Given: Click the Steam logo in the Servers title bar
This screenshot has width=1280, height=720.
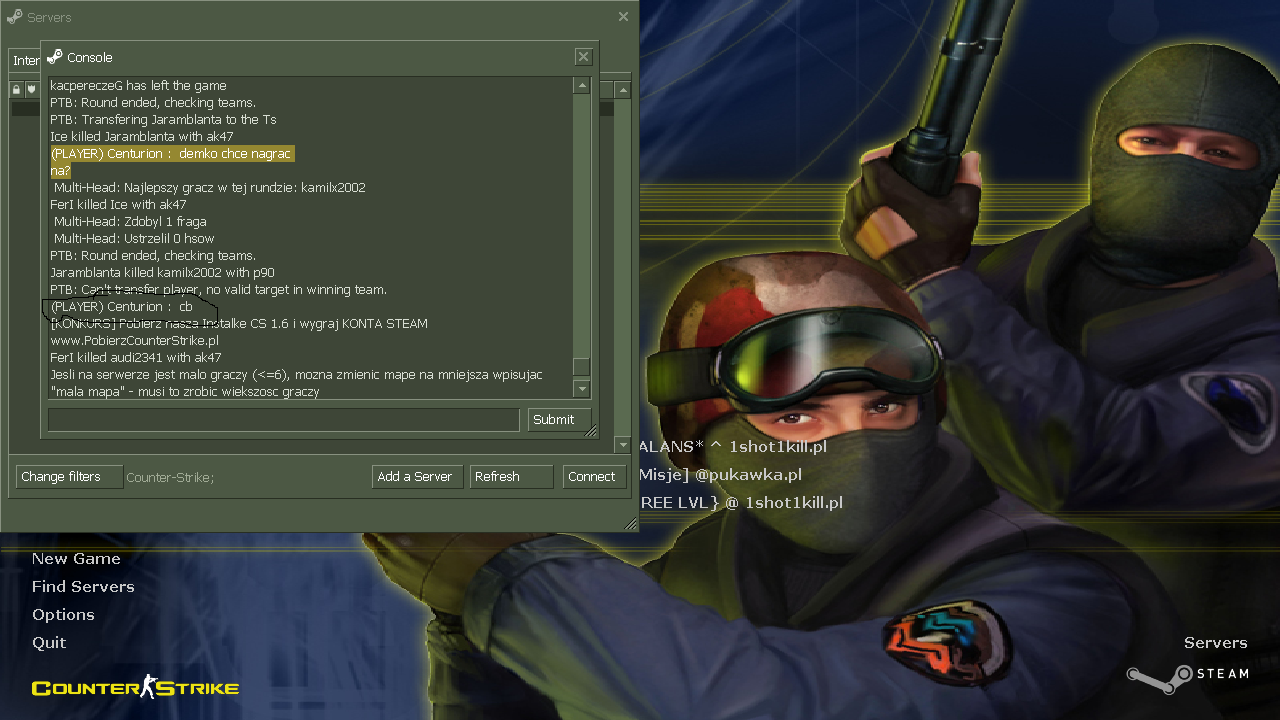Looking at the screenshot, I should [14, 17].
